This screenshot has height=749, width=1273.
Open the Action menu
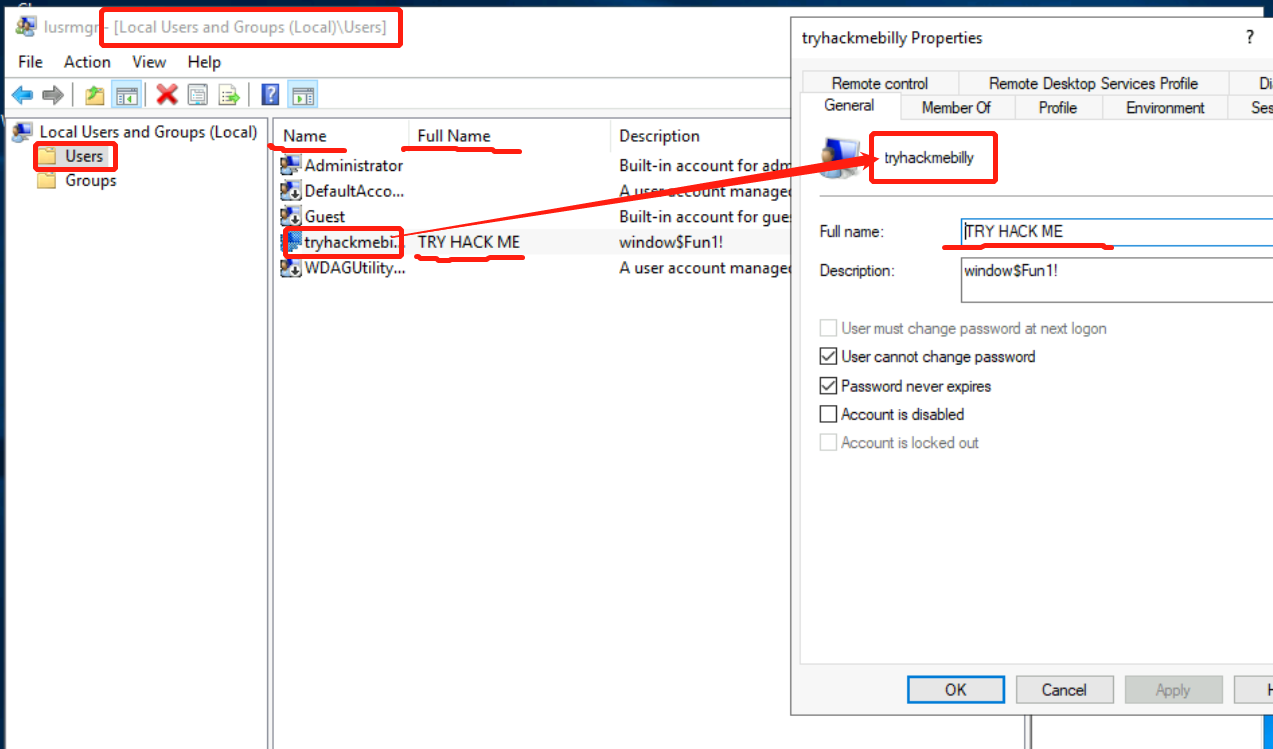click(x=87, y=62)
